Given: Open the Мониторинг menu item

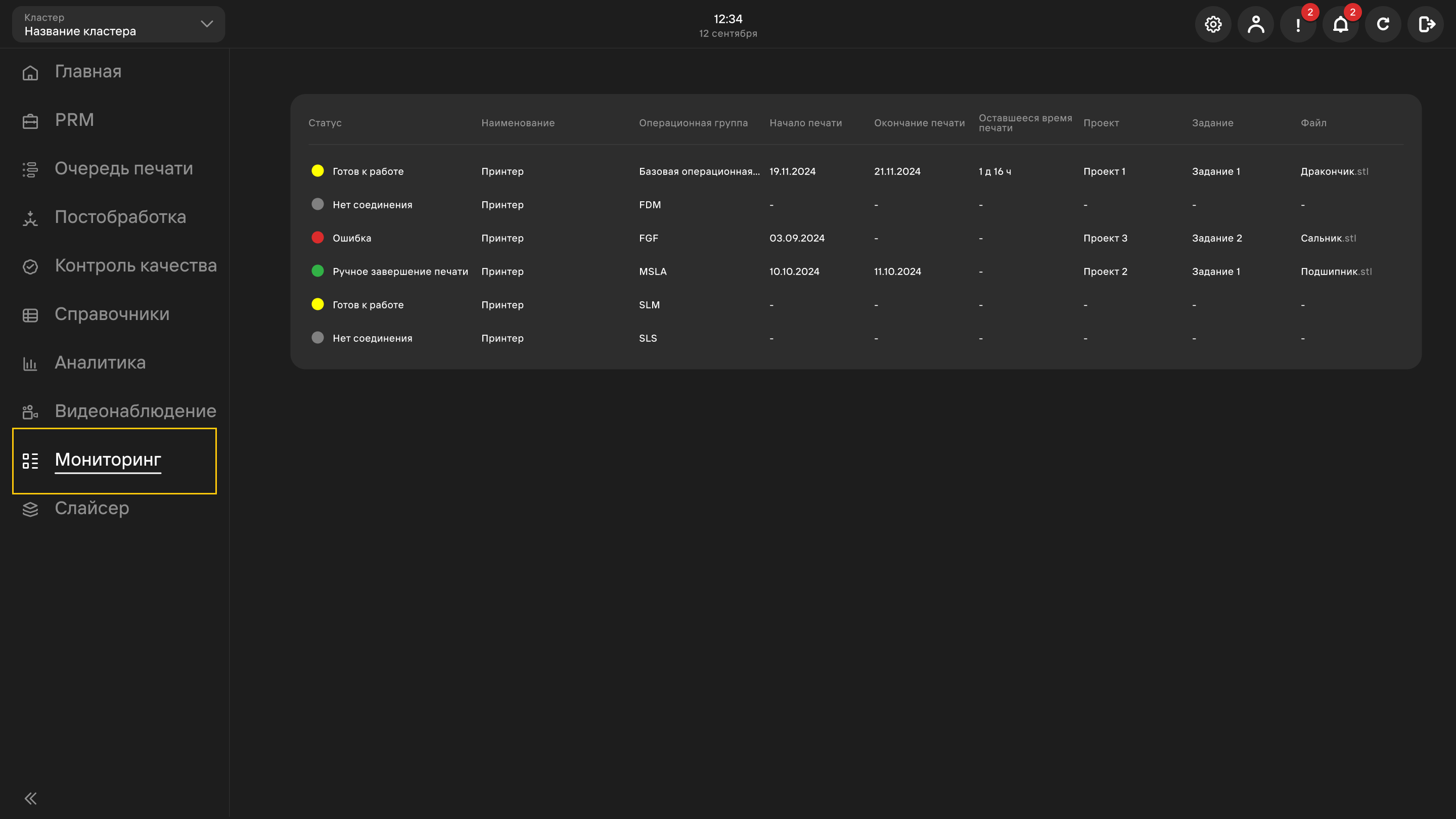Looking at the screenshot, I should click(x=108, y=460).
